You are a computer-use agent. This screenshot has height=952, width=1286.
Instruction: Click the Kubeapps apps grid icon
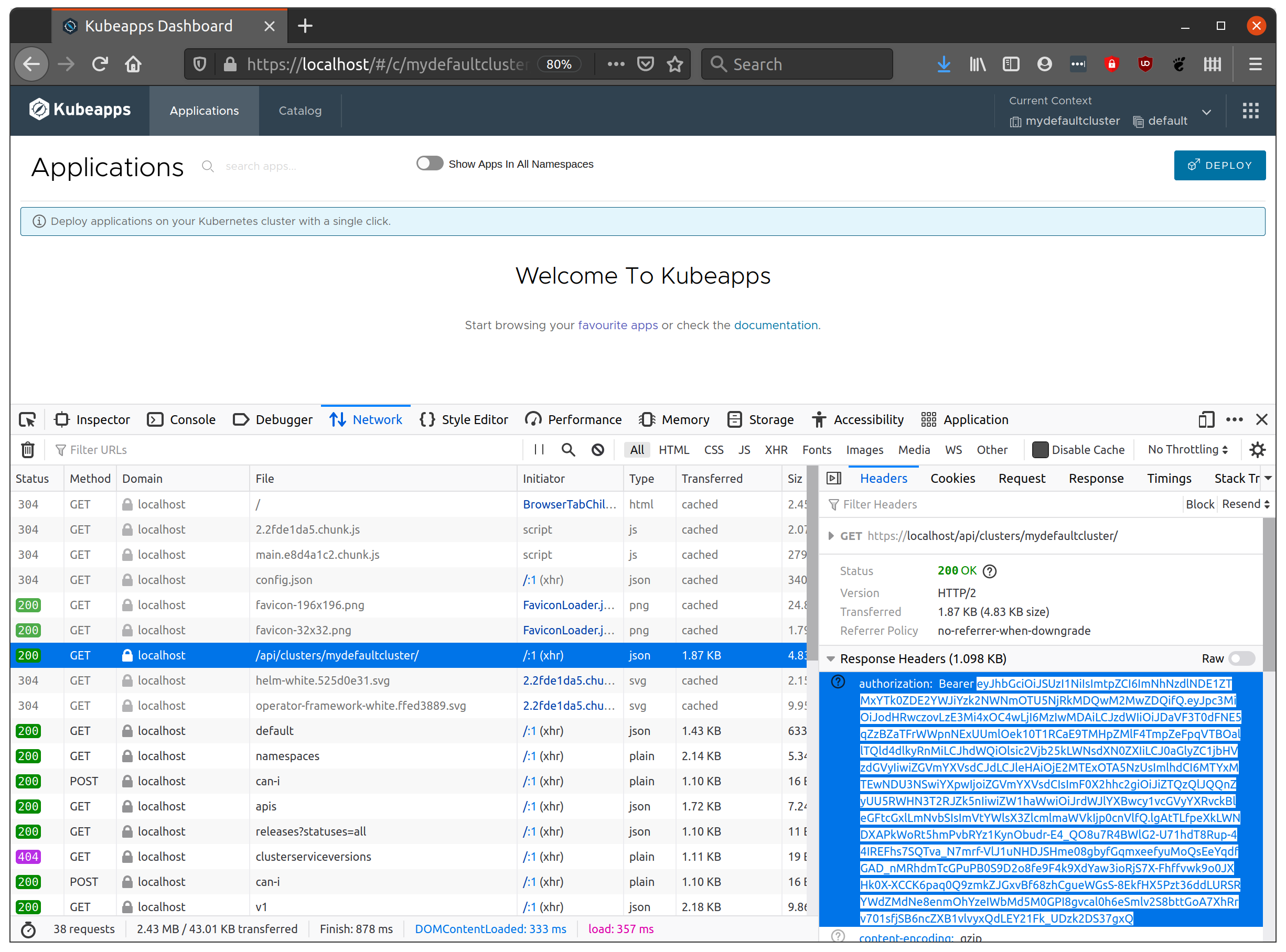pos(1250,111)
